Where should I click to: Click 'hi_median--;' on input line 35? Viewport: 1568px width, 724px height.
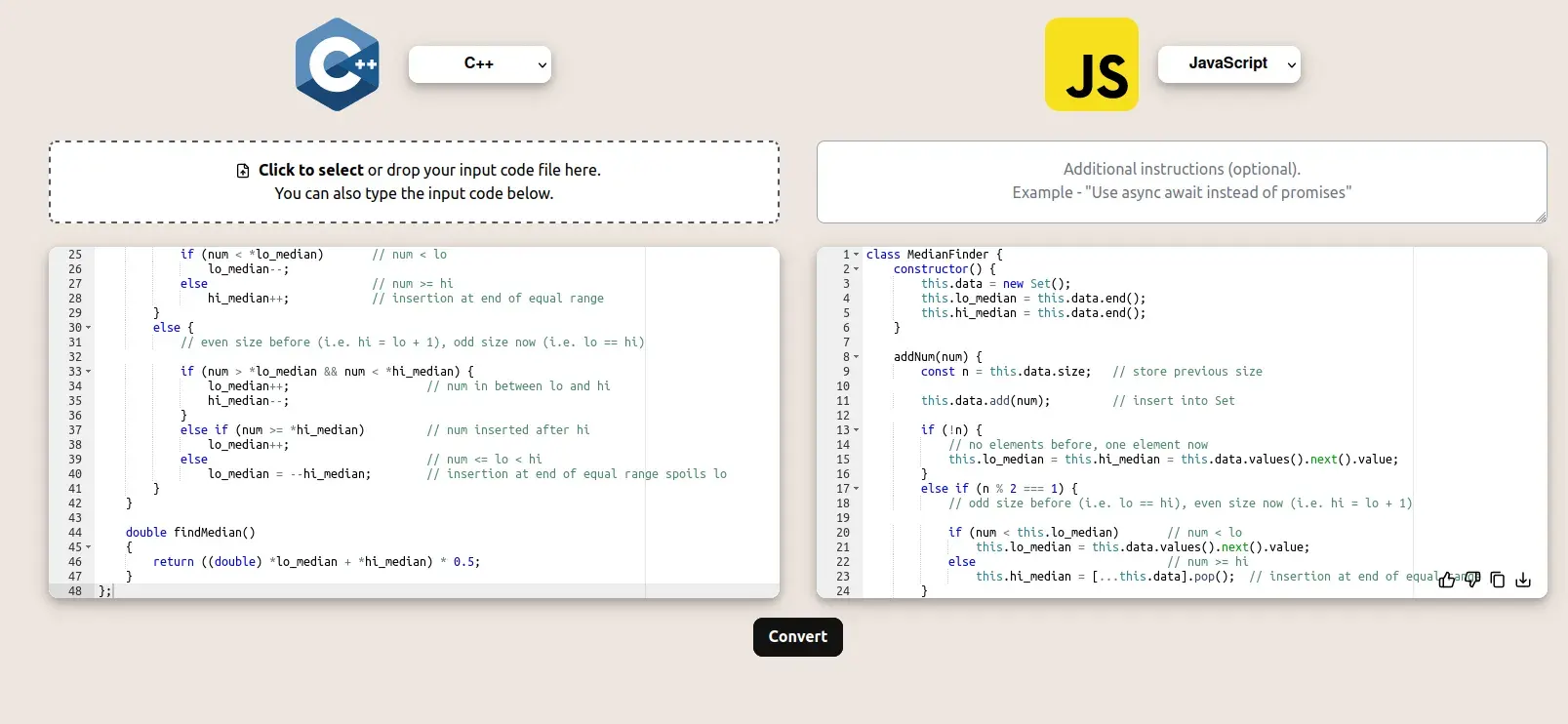[x=248, y=401]
